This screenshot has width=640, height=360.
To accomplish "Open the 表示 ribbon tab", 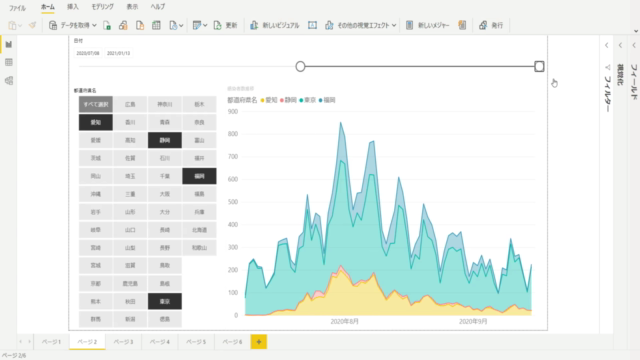I will click(x=132, y=7).
